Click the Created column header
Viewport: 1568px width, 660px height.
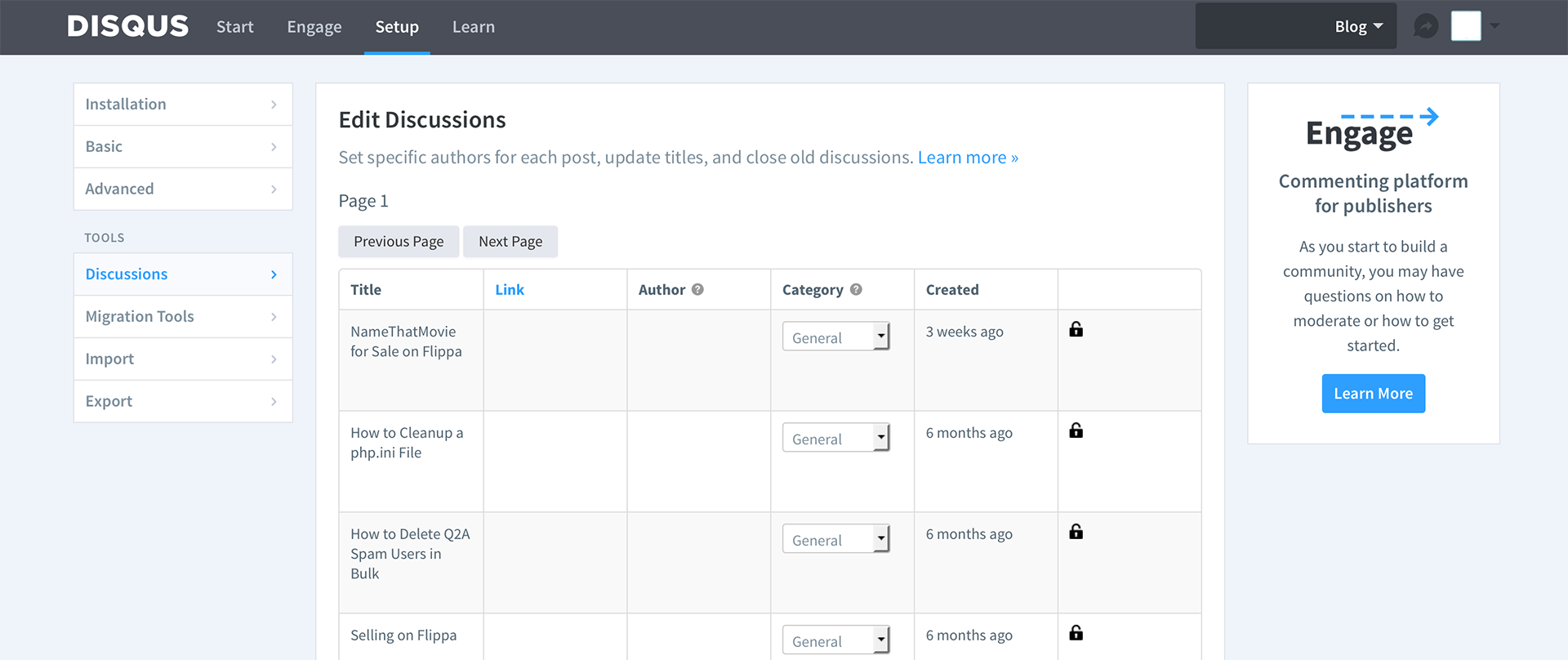(x=952, y=290)
